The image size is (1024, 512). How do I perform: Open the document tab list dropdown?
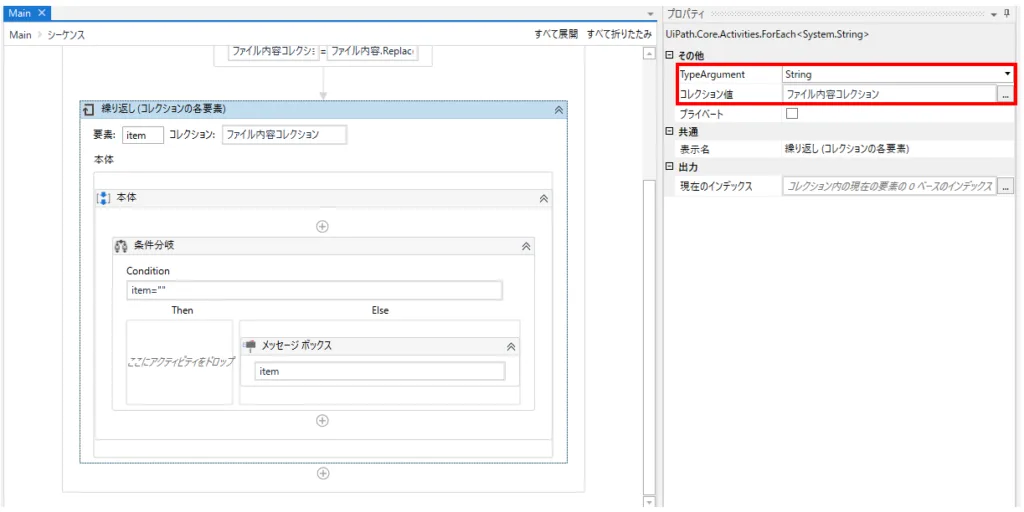point(650,14)
